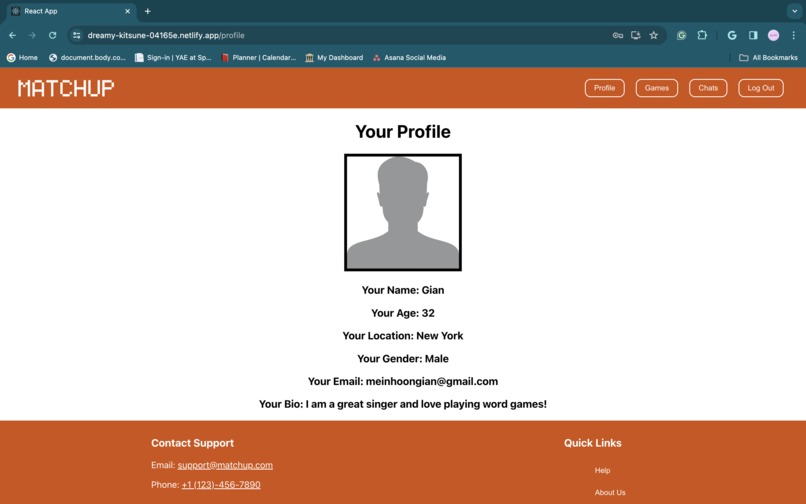Viewport: 806px width, 504px height.
Task: Click the Your Bio line
Action: point(403,404)
